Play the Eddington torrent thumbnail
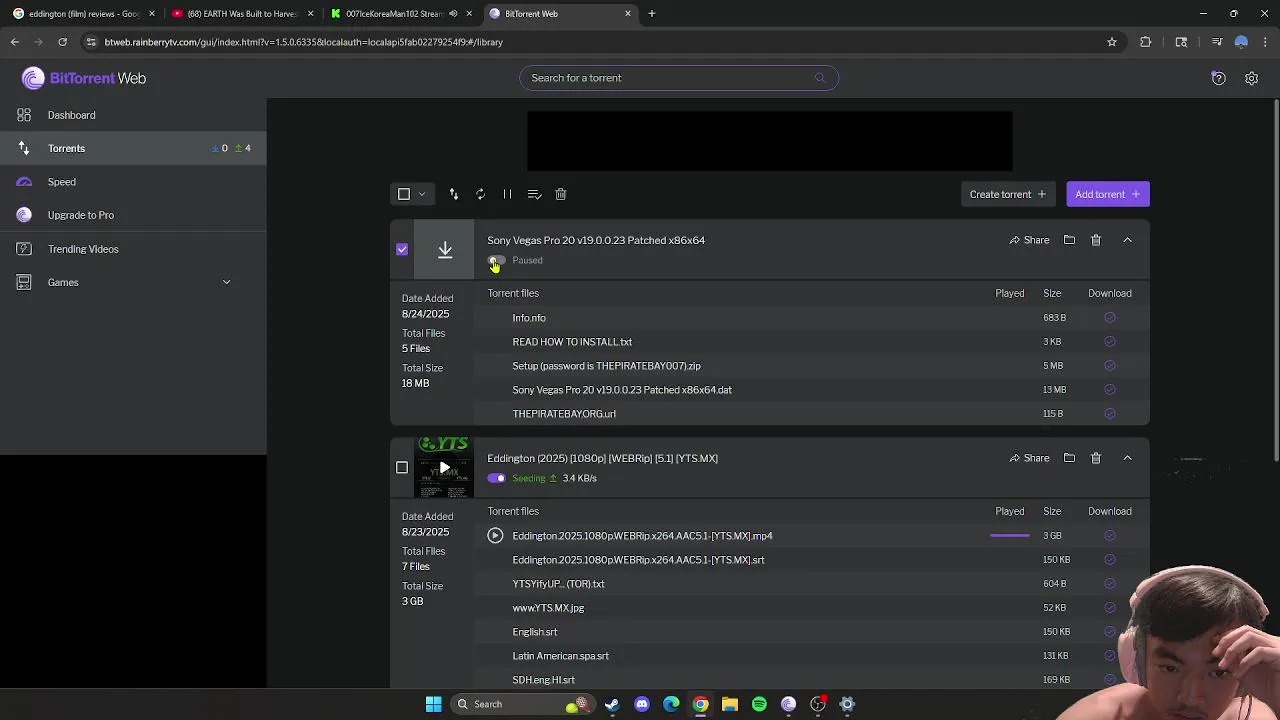Screen dimensions: 1280x720 (445, 467)
